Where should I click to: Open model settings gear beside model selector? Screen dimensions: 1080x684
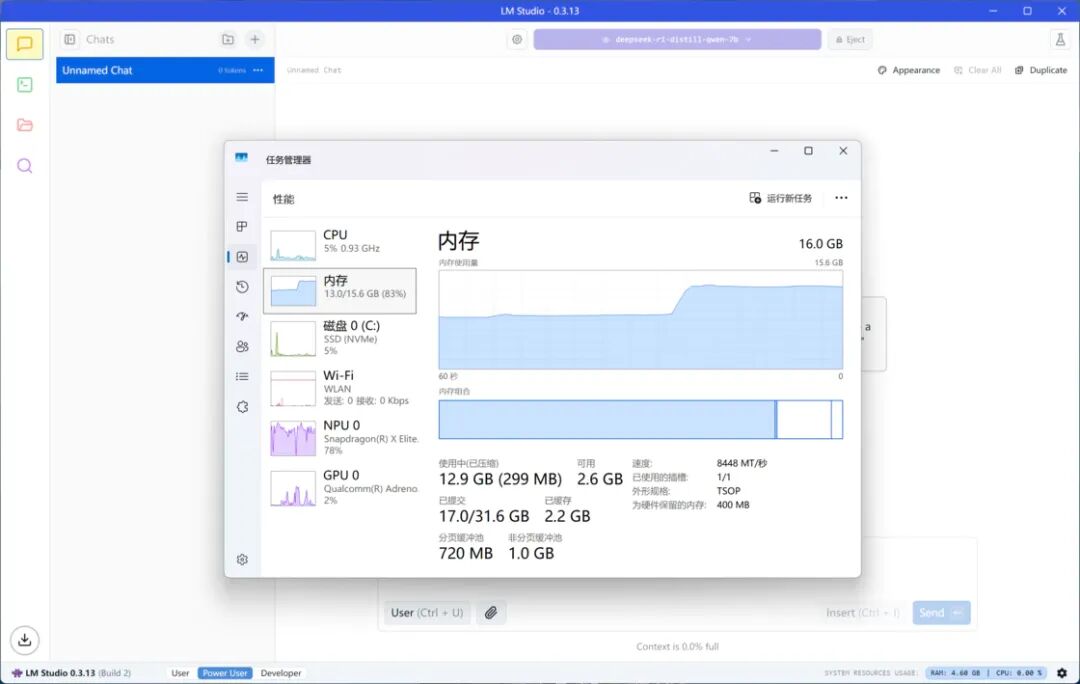[517, 39]
